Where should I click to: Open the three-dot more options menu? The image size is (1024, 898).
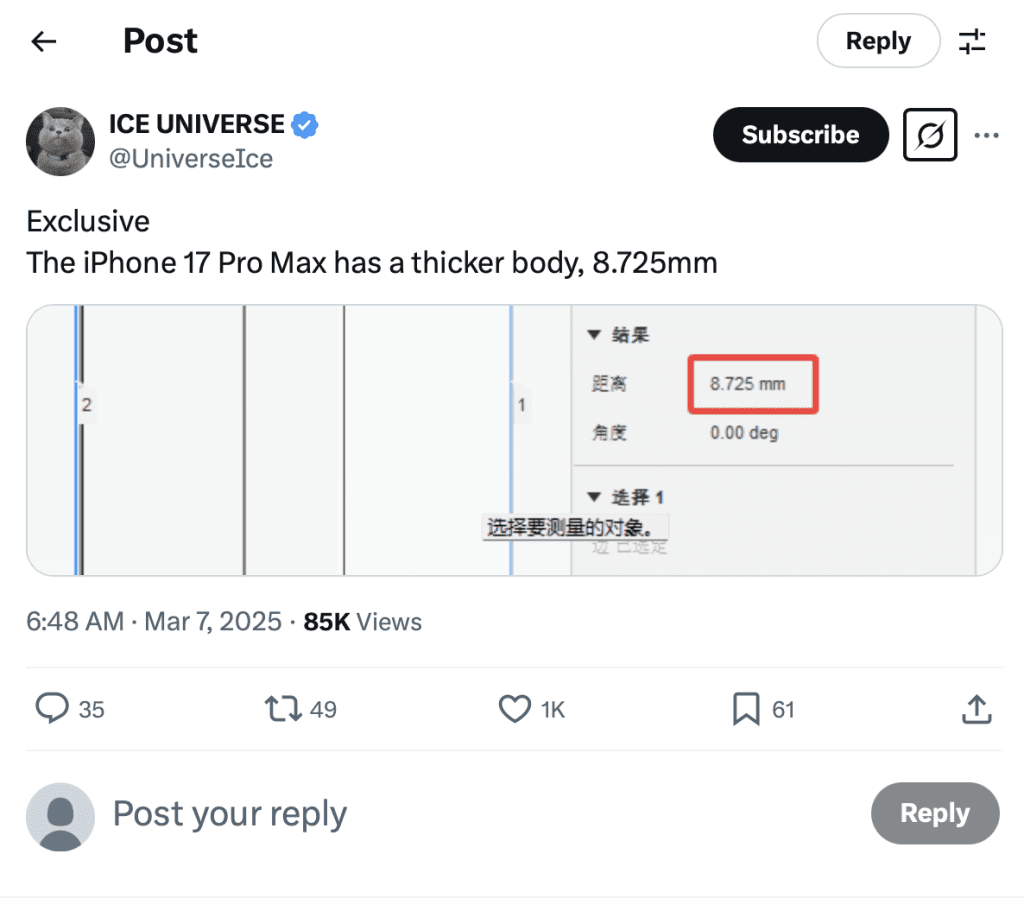986,135
